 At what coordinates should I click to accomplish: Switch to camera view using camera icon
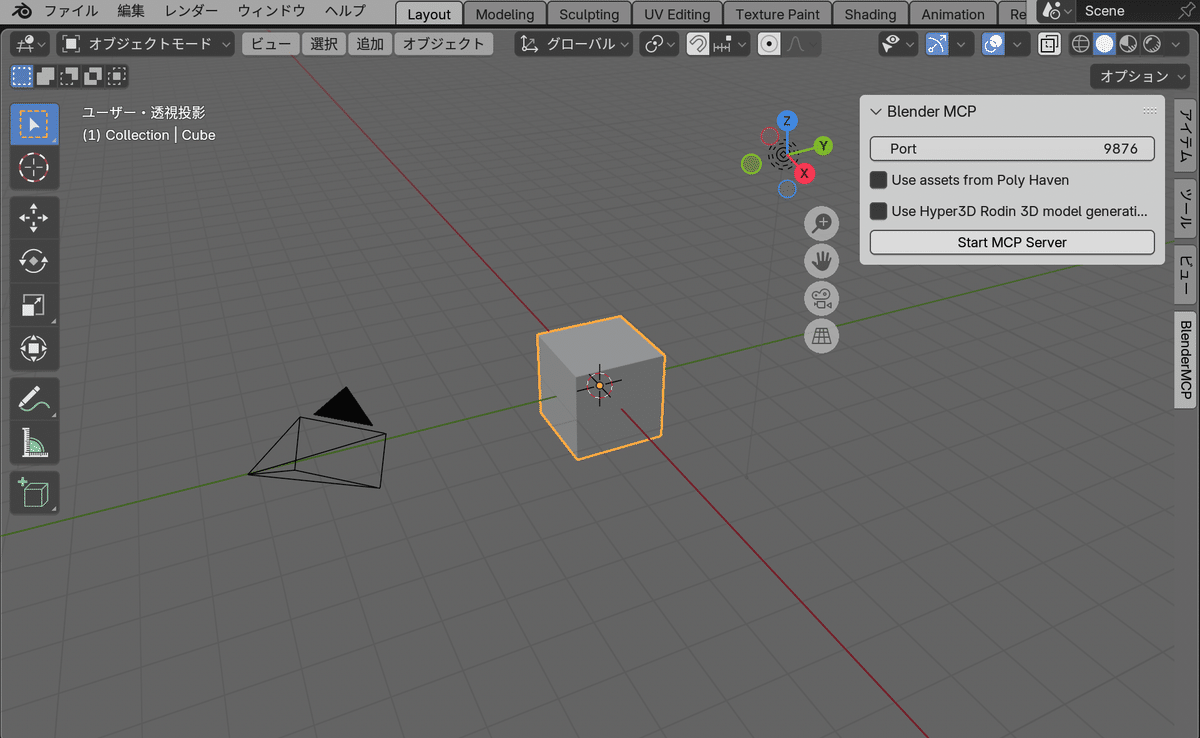click(x=821, y=298)
